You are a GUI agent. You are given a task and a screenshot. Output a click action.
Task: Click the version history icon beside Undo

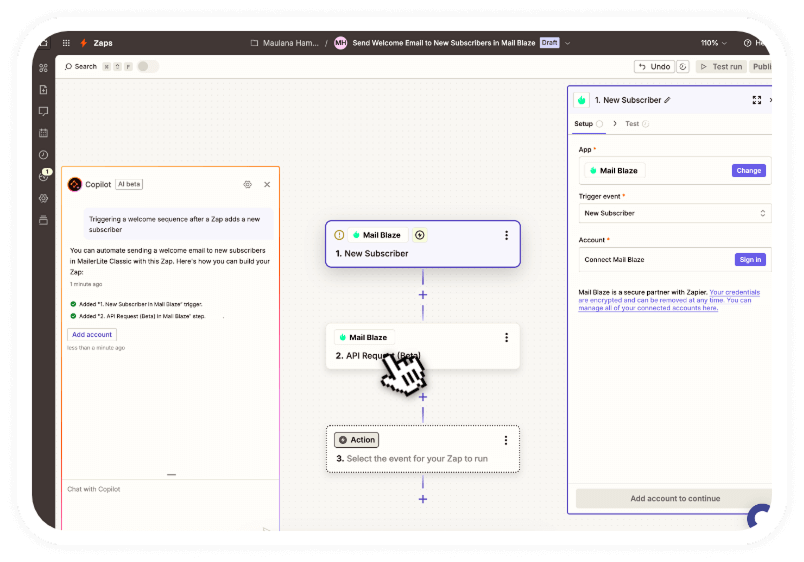[x=683, y=67]
